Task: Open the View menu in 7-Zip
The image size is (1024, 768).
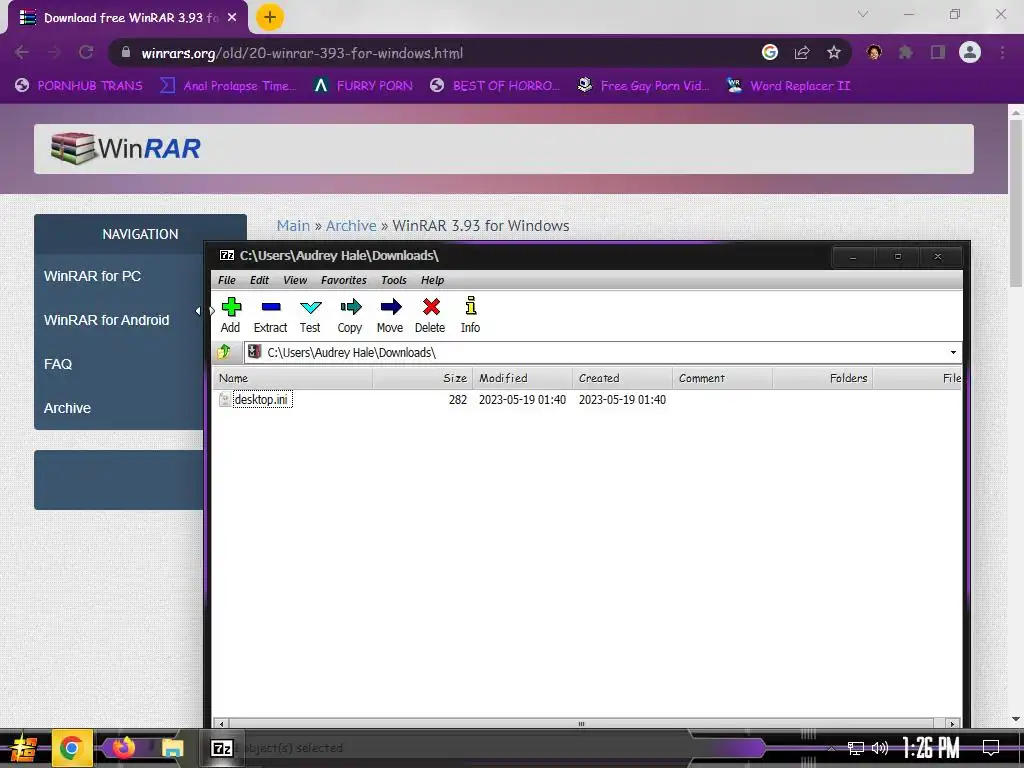Action: pos(295,280)
